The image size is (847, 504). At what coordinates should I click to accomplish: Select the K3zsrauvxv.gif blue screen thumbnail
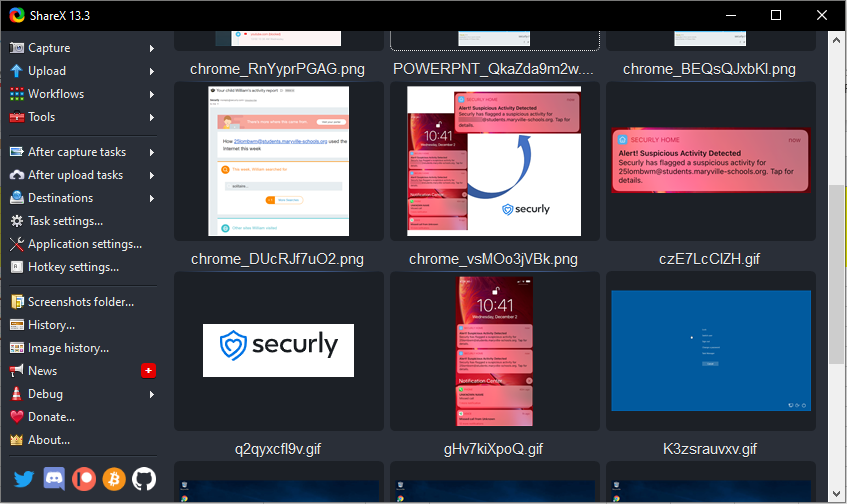click(x=711, y=351)
